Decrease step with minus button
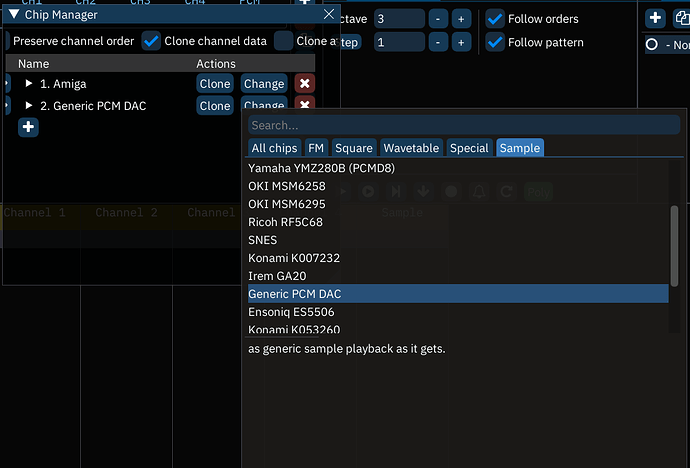 coord(438,42)
